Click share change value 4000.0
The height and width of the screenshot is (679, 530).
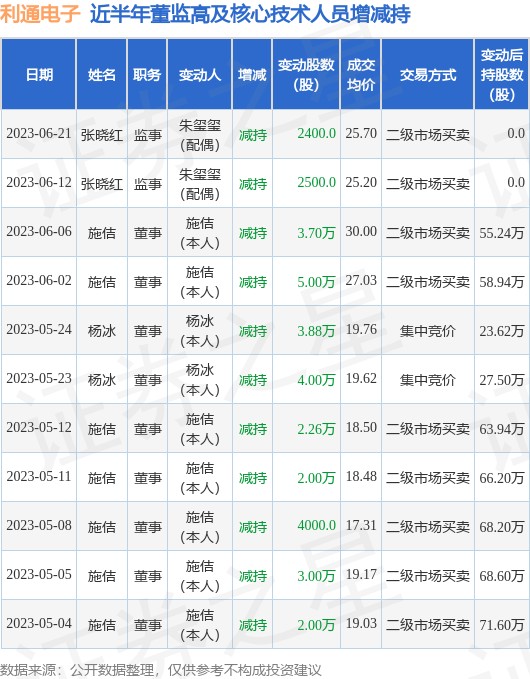317,525
